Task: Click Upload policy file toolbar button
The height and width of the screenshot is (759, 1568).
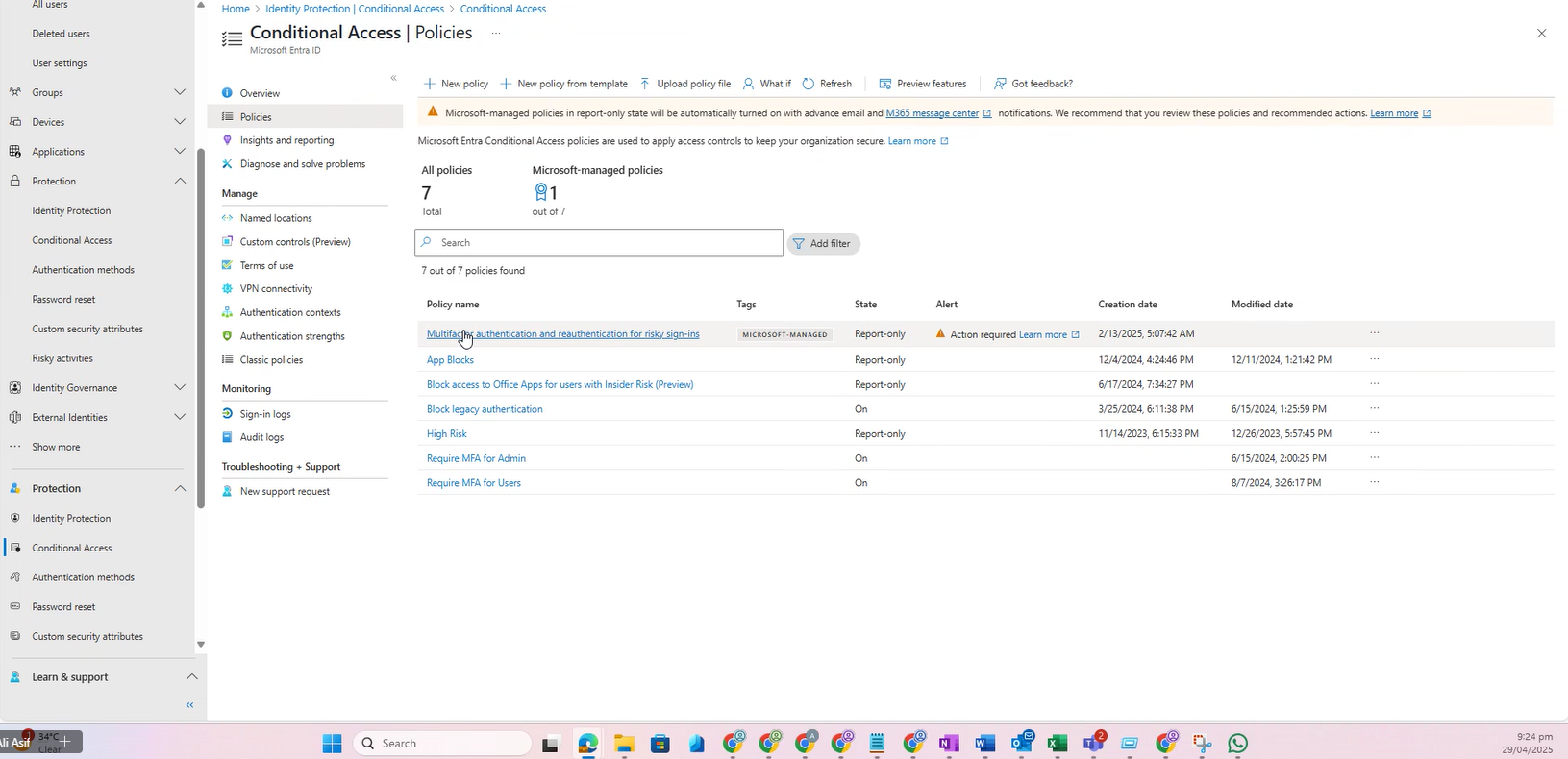Action: pyautogui.click(x=684, y=84)
